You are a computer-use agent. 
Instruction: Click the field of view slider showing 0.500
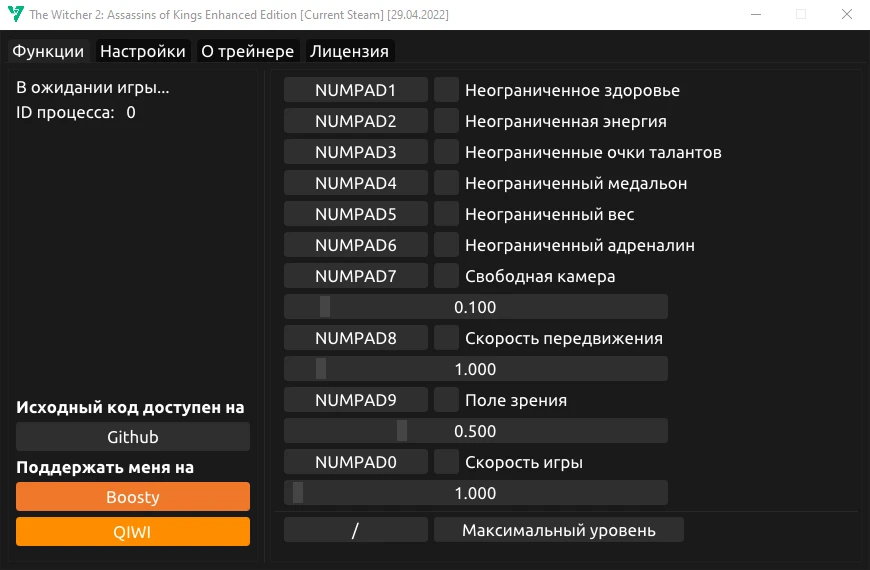pyautogui.click(x=476, y=431)
